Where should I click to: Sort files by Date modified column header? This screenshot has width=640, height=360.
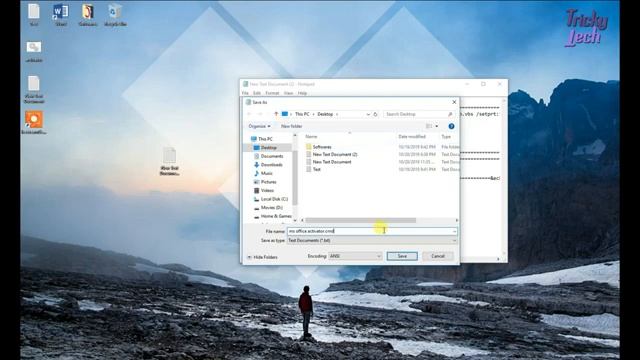[x=412, y=137]
